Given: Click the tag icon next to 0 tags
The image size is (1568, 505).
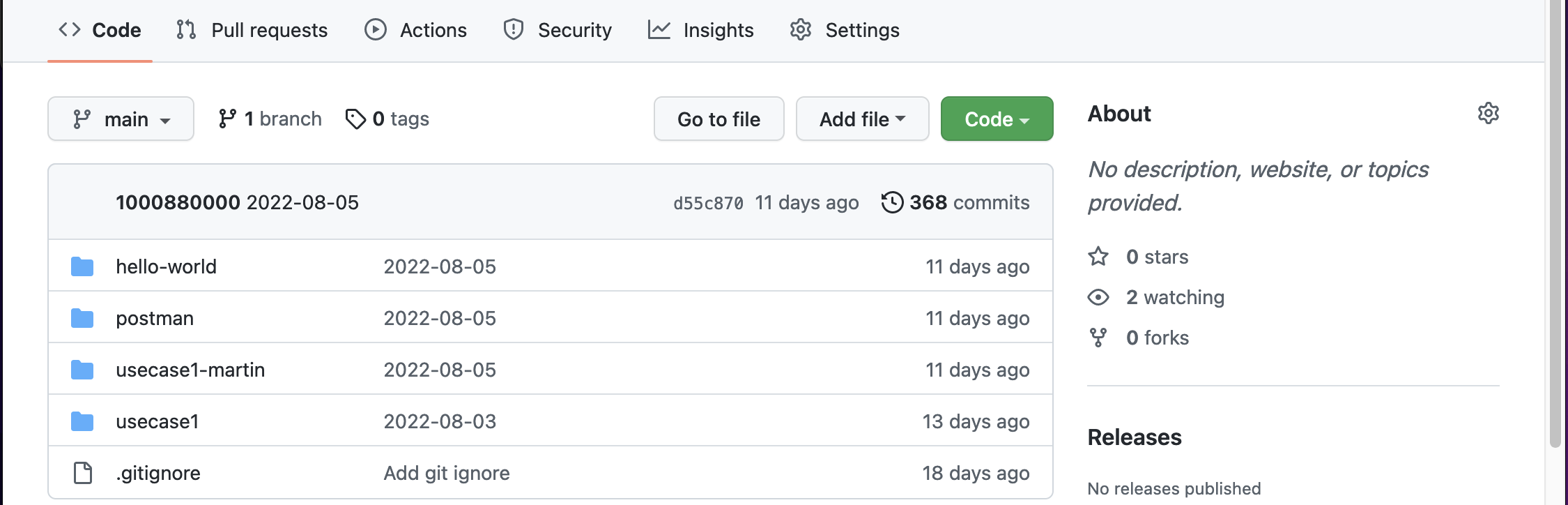Looking at the screenshot, I should pyautogui.click(x=355, y=119).
